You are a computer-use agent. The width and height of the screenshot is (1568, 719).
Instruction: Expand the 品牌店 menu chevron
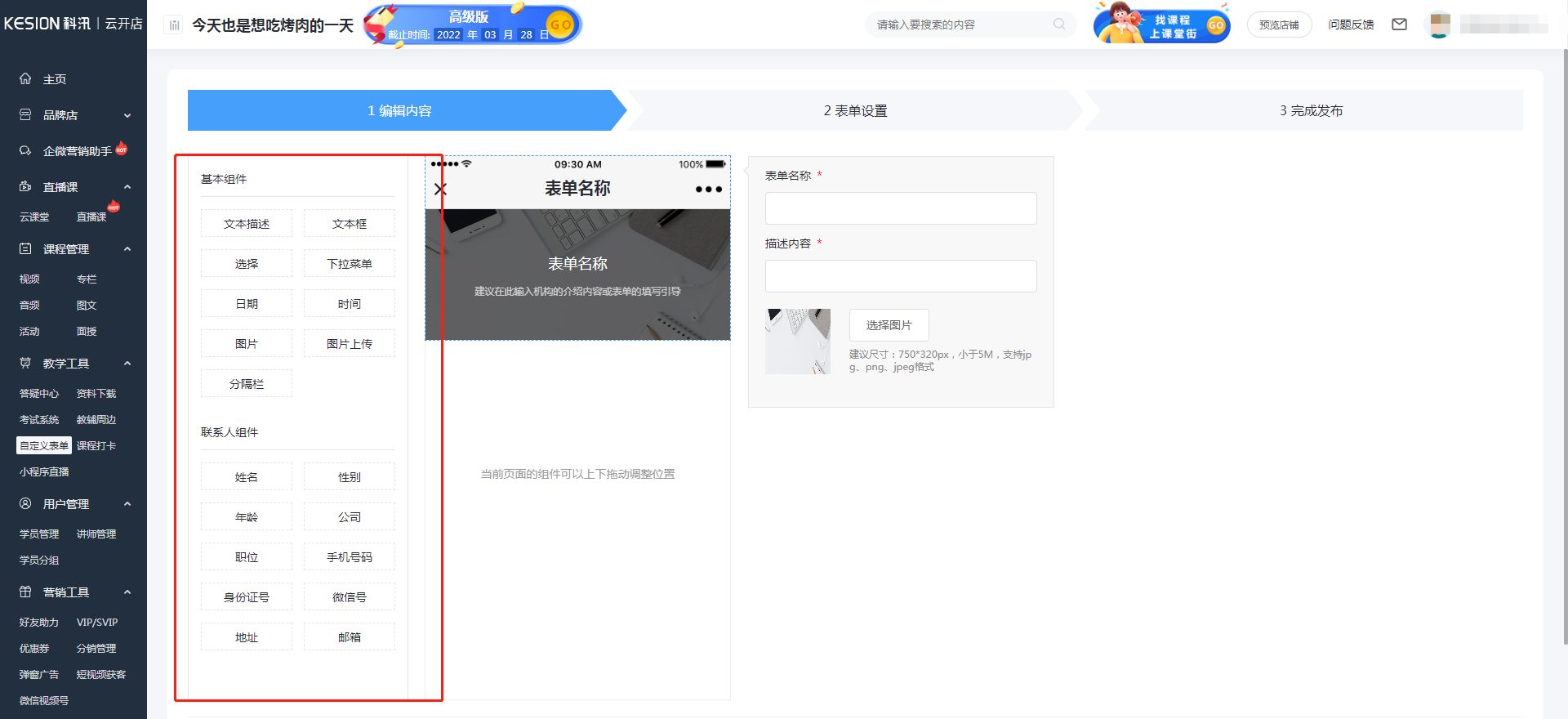(127, 115)
